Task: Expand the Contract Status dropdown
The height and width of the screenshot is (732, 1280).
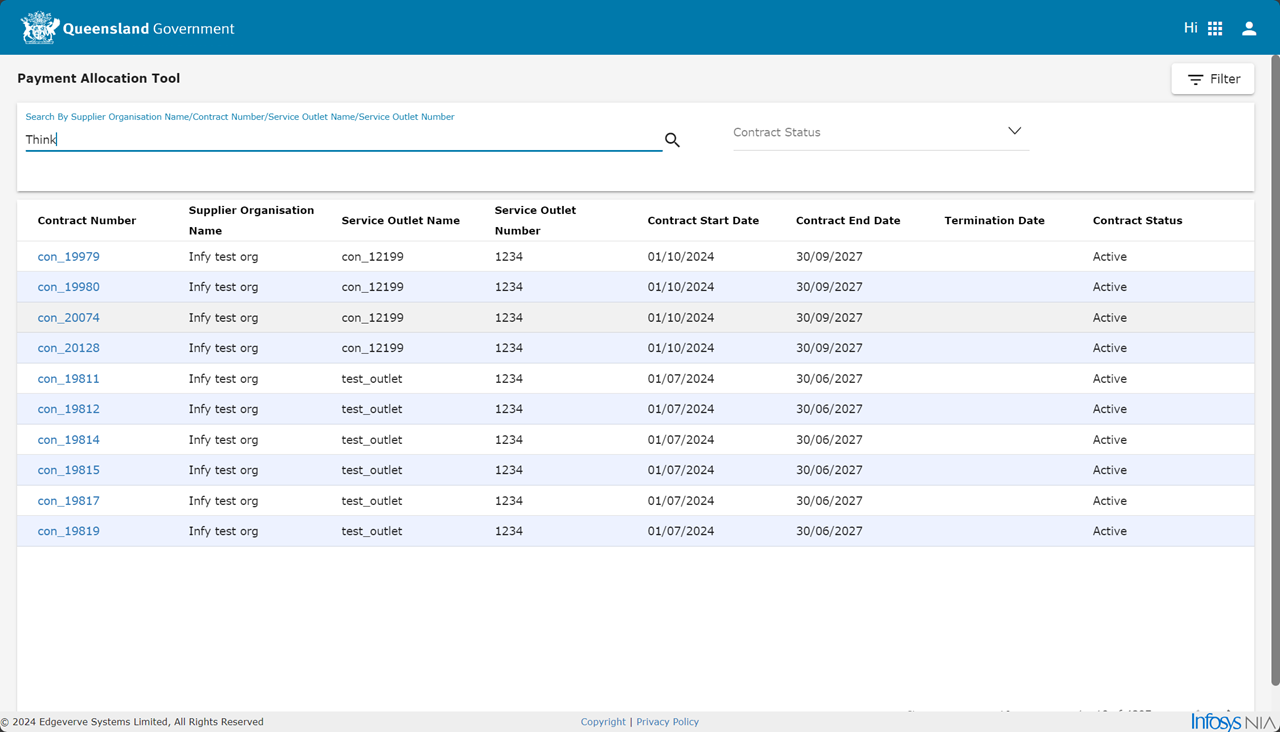Action: pyautogui.click(x=880, y=132)
